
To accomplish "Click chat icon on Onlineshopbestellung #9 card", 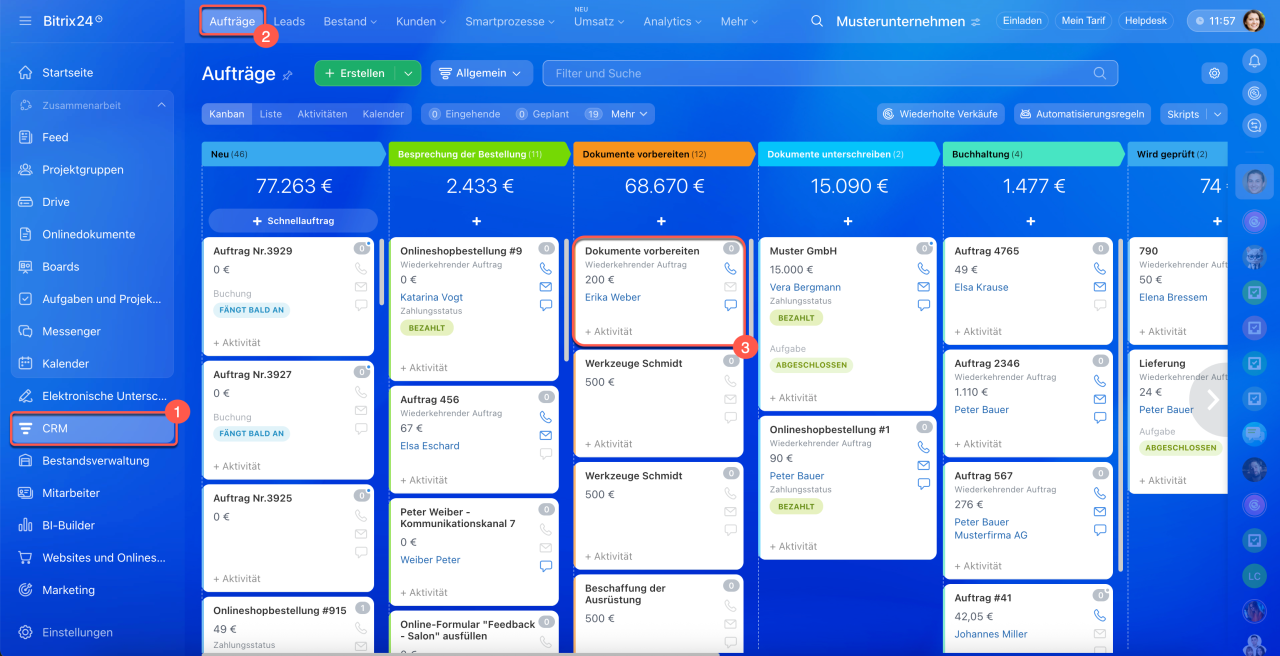I will pos(545,305).
